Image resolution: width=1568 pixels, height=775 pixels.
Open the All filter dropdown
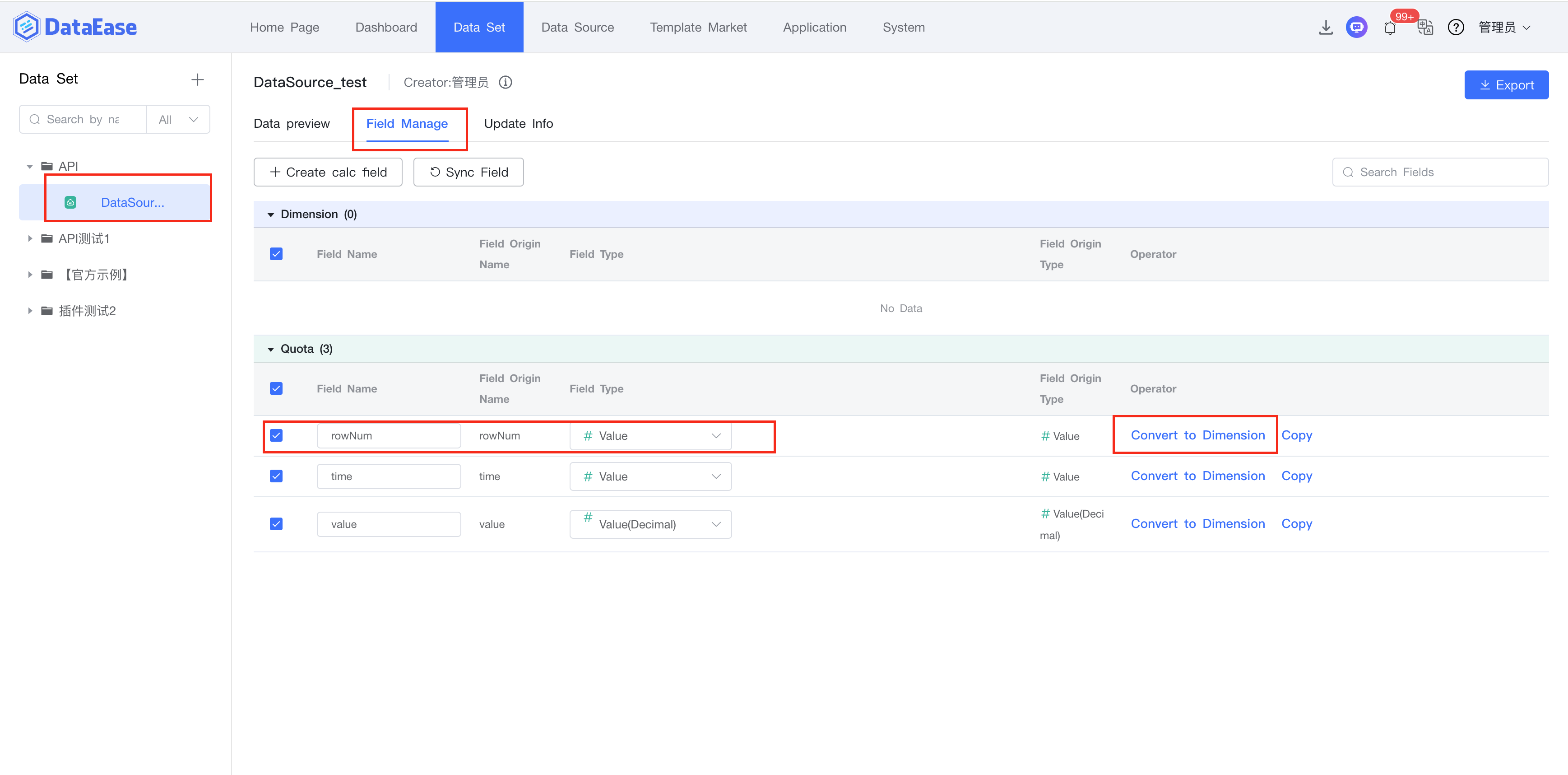tap(178, 119)
